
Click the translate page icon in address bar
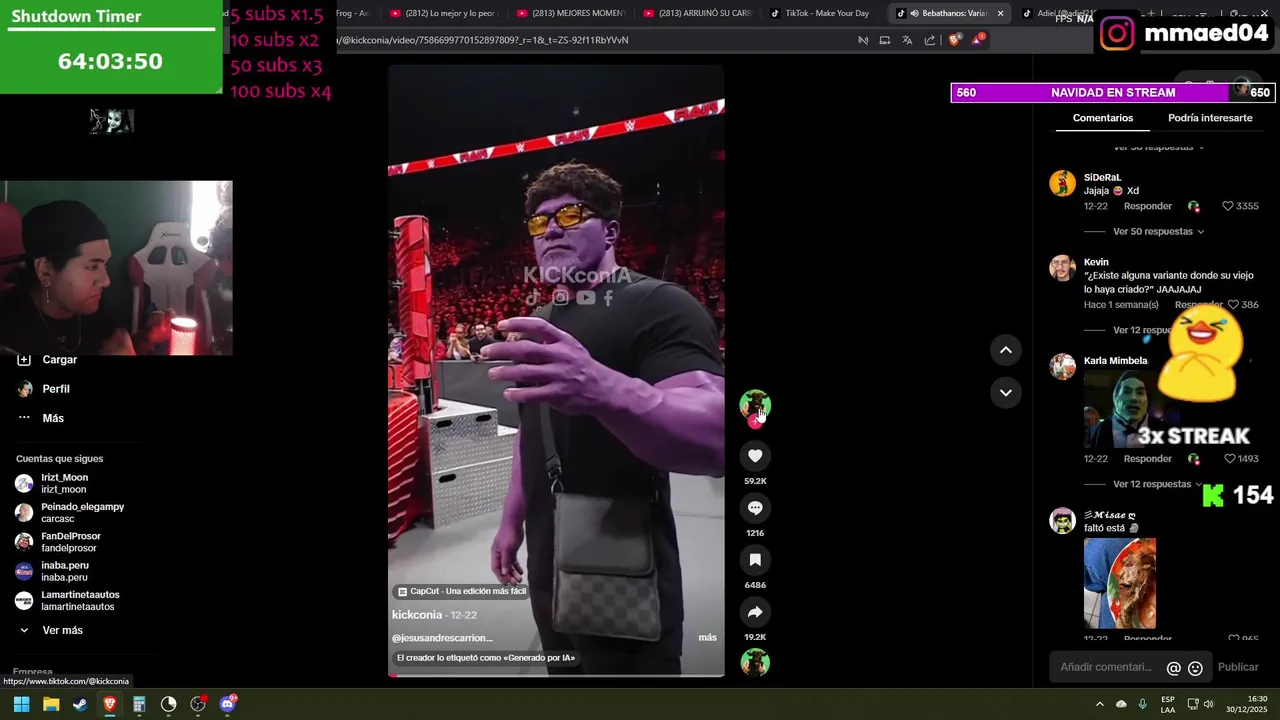[907, 40]
